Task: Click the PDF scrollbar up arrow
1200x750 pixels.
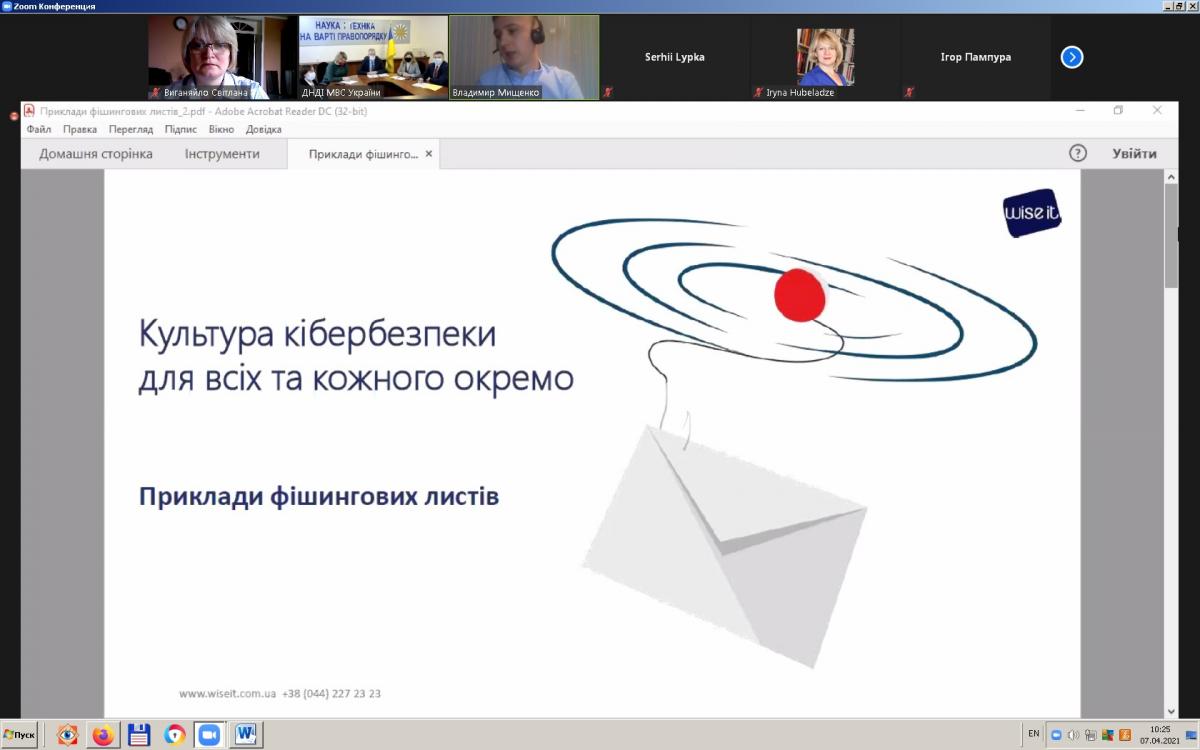Action: pyautogui.click(x=1171, y=177)
